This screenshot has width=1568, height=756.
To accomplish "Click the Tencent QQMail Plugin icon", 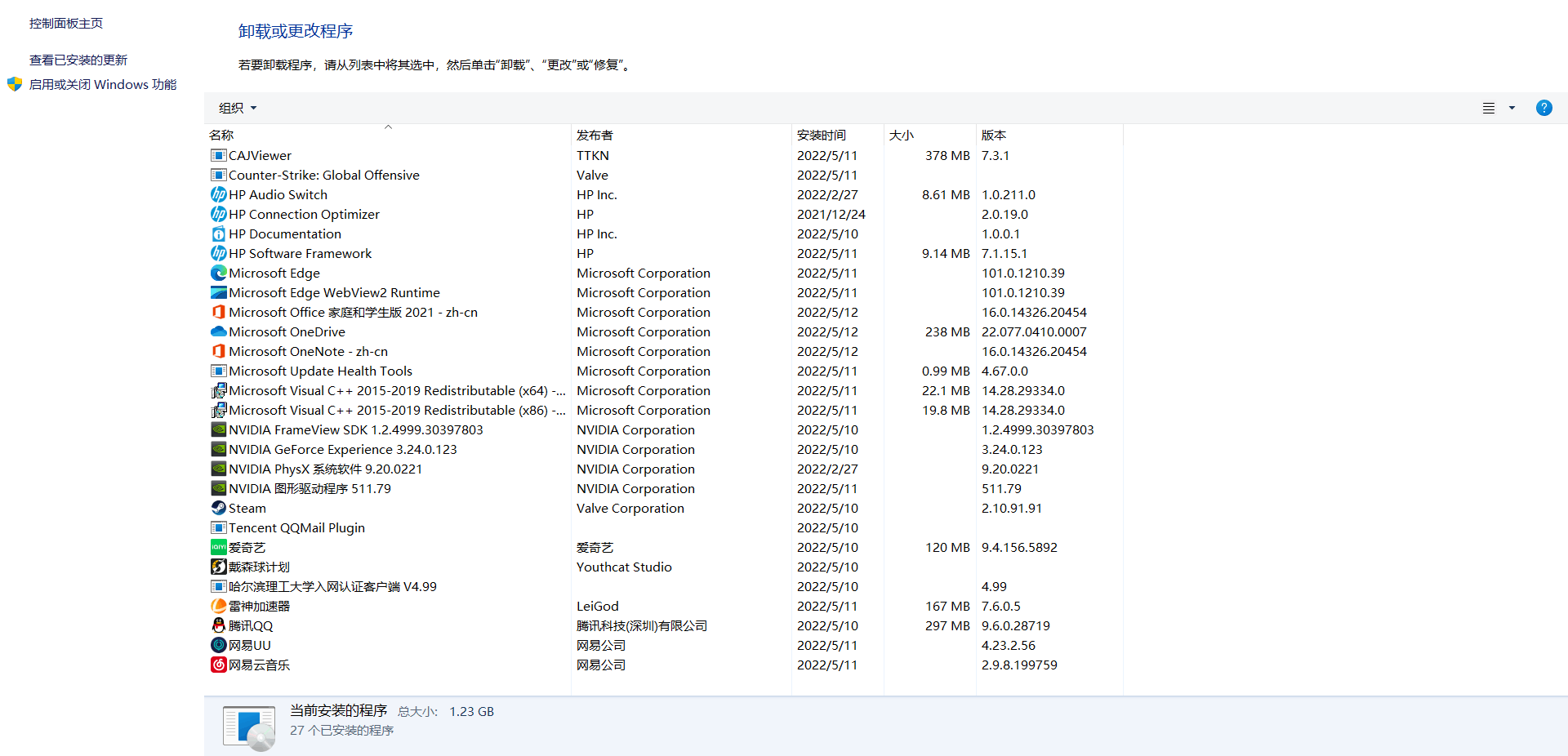I will [218, 527].
